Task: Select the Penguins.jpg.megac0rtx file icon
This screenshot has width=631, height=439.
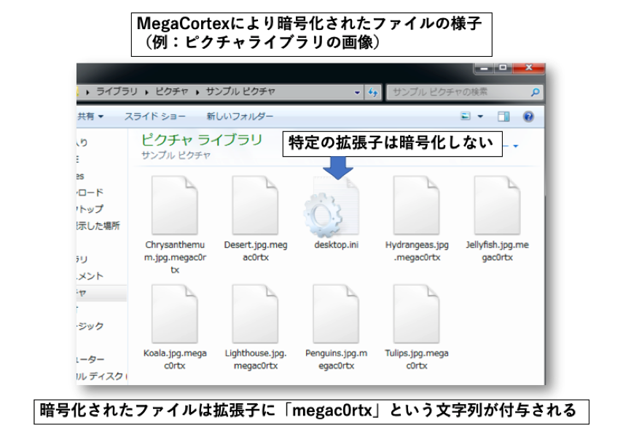Action: coord(336,314)
